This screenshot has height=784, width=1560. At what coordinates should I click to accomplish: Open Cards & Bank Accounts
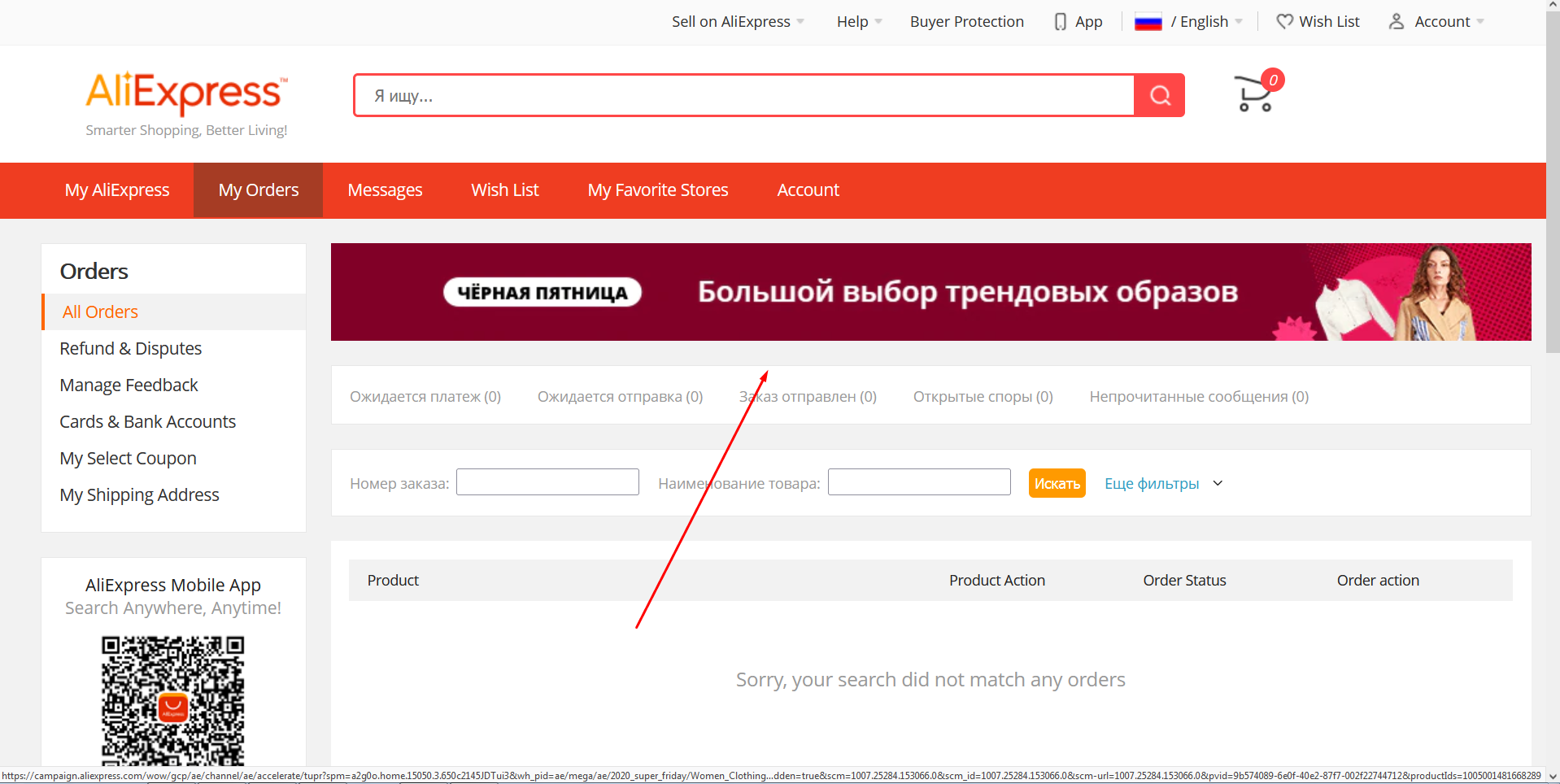pyautogui.click(x=147, y=422)
